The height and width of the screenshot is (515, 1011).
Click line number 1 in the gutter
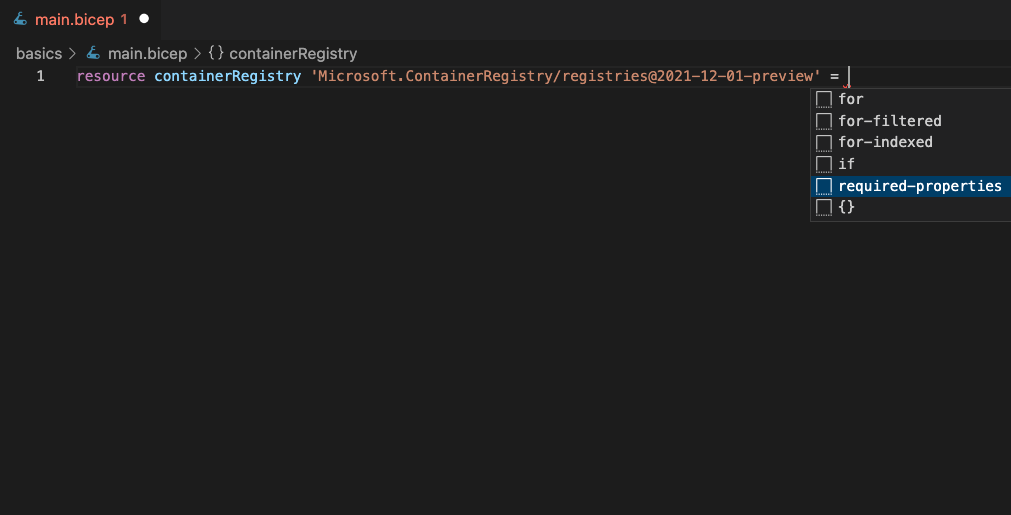coord(41,76)
